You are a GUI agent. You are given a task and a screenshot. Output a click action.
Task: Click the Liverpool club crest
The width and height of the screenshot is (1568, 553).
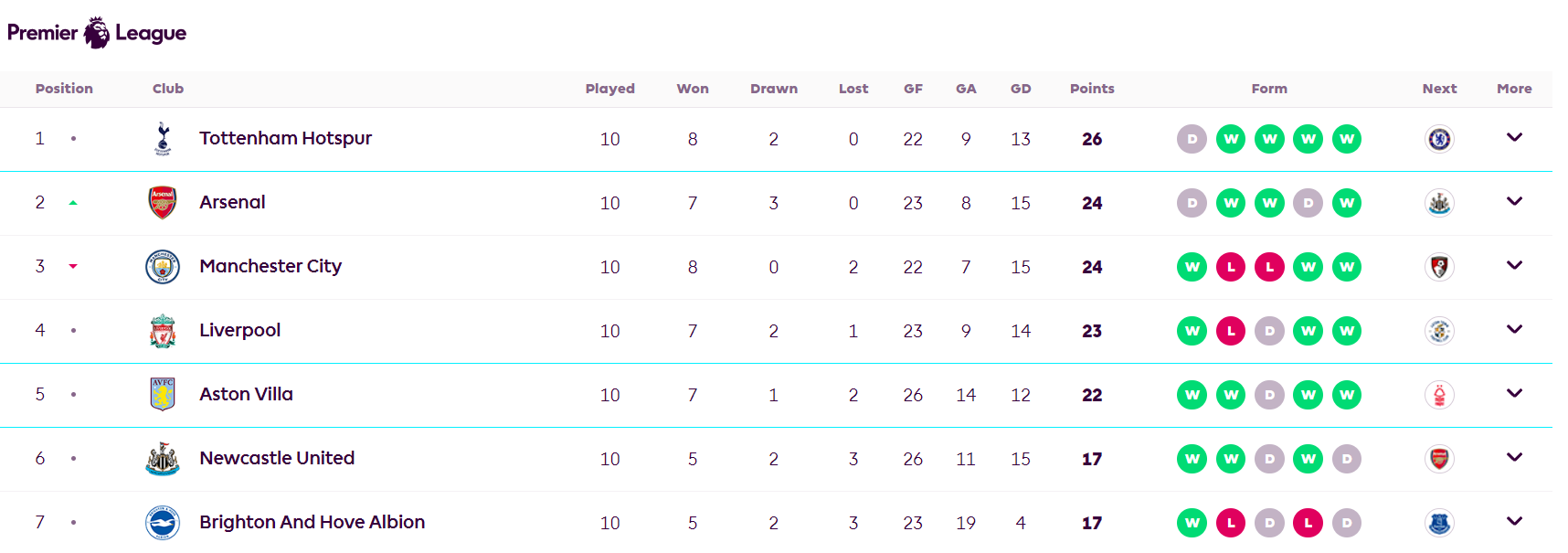(163, 331)
